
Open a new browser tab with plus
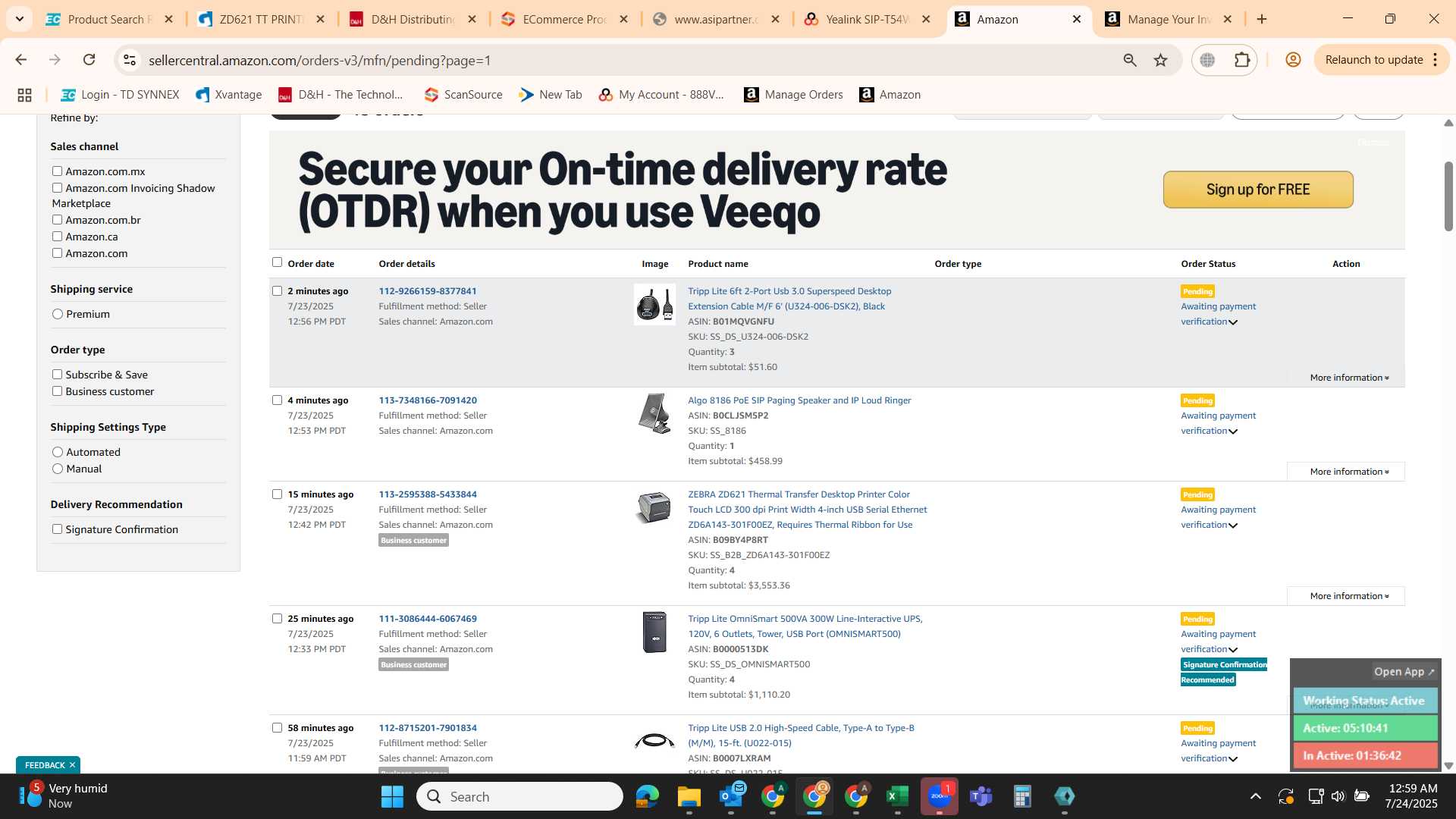click(x=1262, y=19)
